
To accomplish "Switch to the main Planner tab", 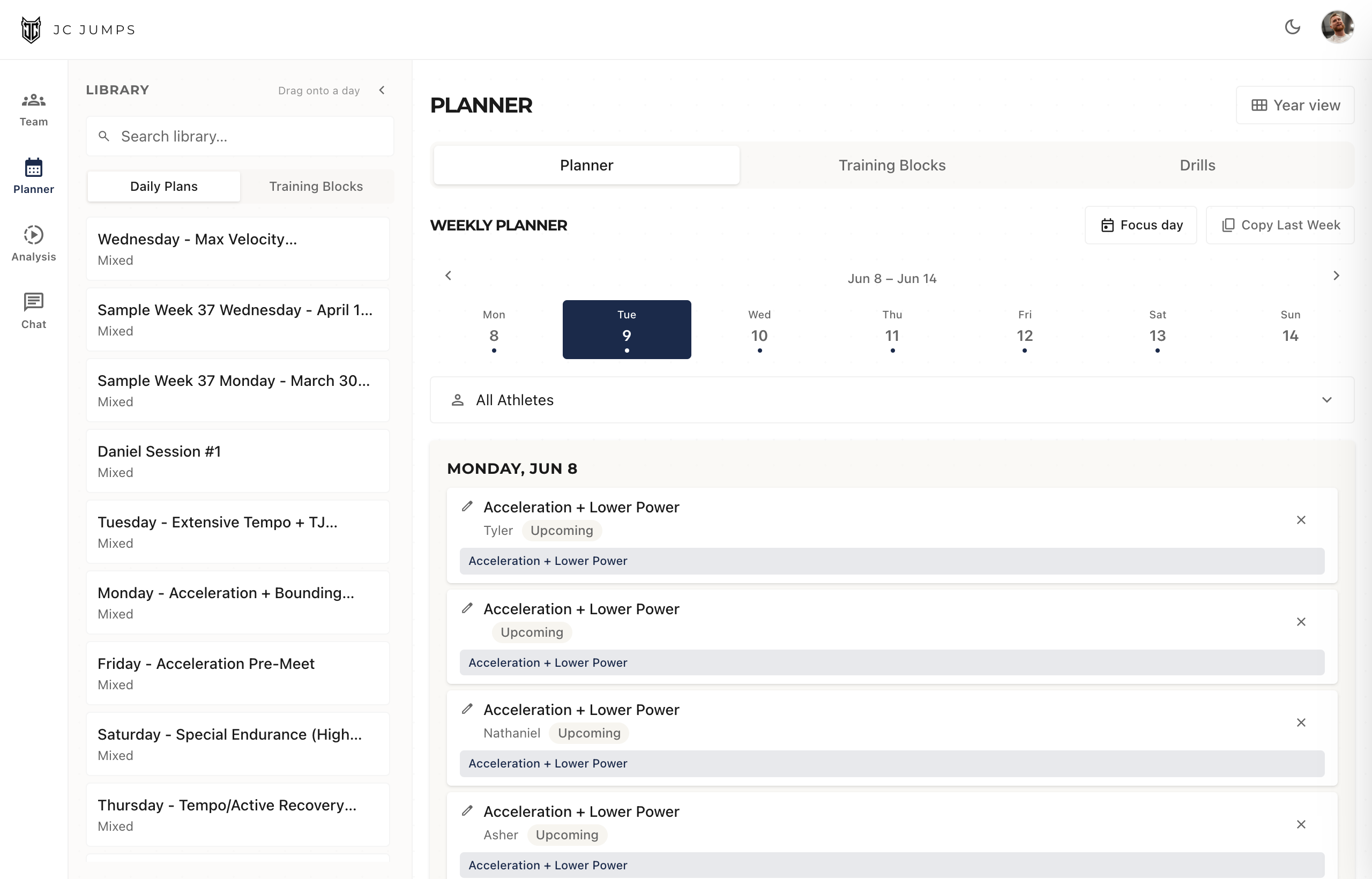I will coord(586,166).
